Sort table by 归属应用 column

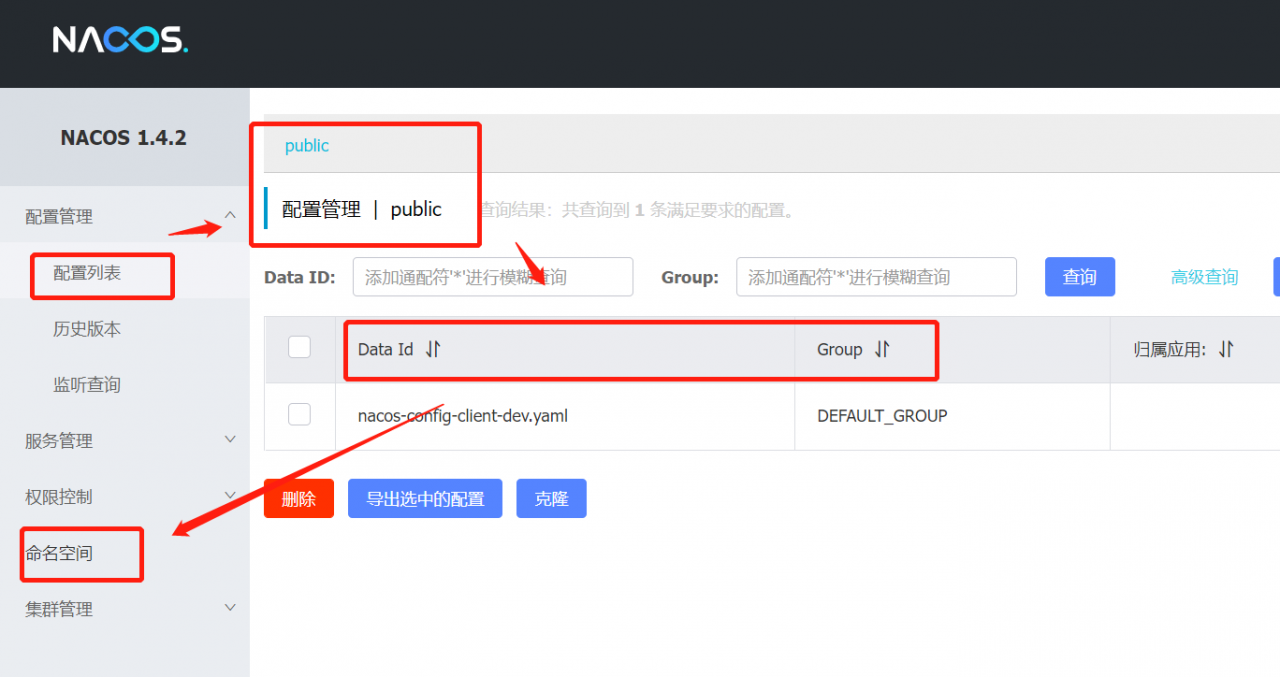[1226, 349]
